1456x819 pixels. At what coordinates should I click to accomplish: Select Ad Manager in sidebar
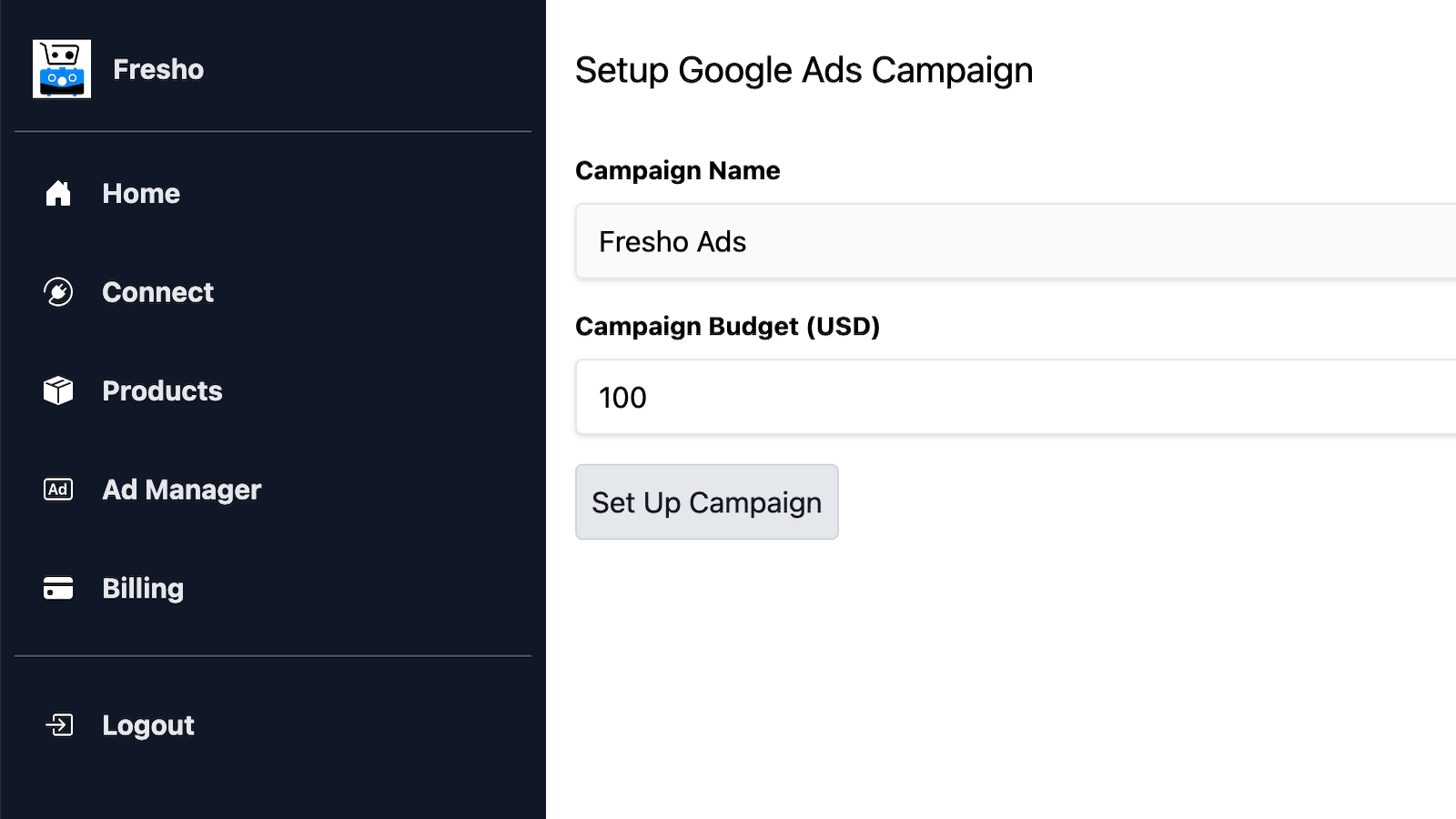pos(273,490)
